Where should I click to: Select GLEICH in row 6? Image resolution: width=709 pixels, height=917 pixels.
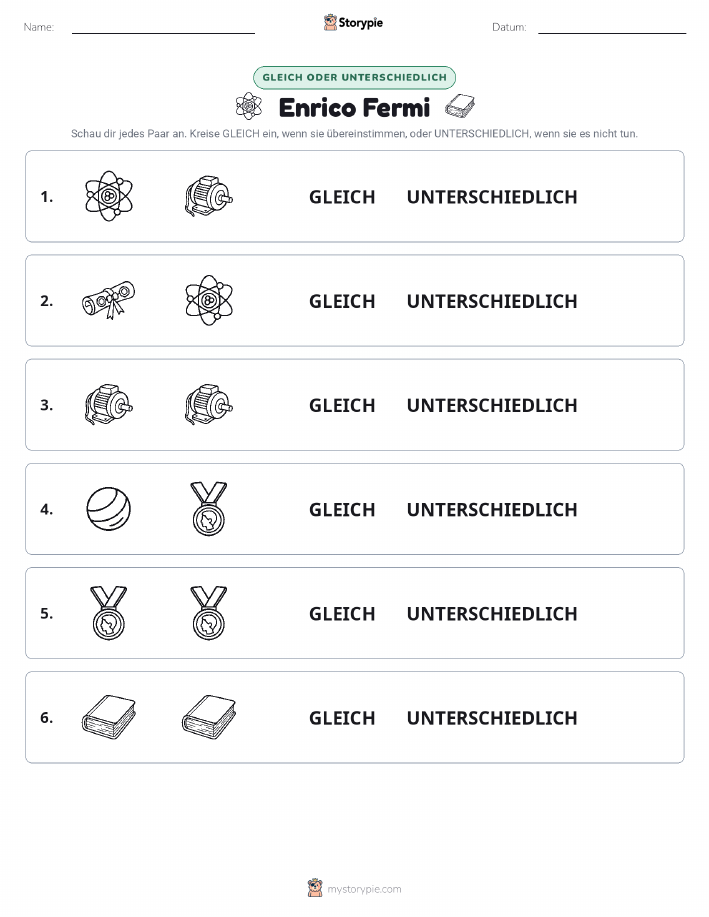click(x=342, y=718)
